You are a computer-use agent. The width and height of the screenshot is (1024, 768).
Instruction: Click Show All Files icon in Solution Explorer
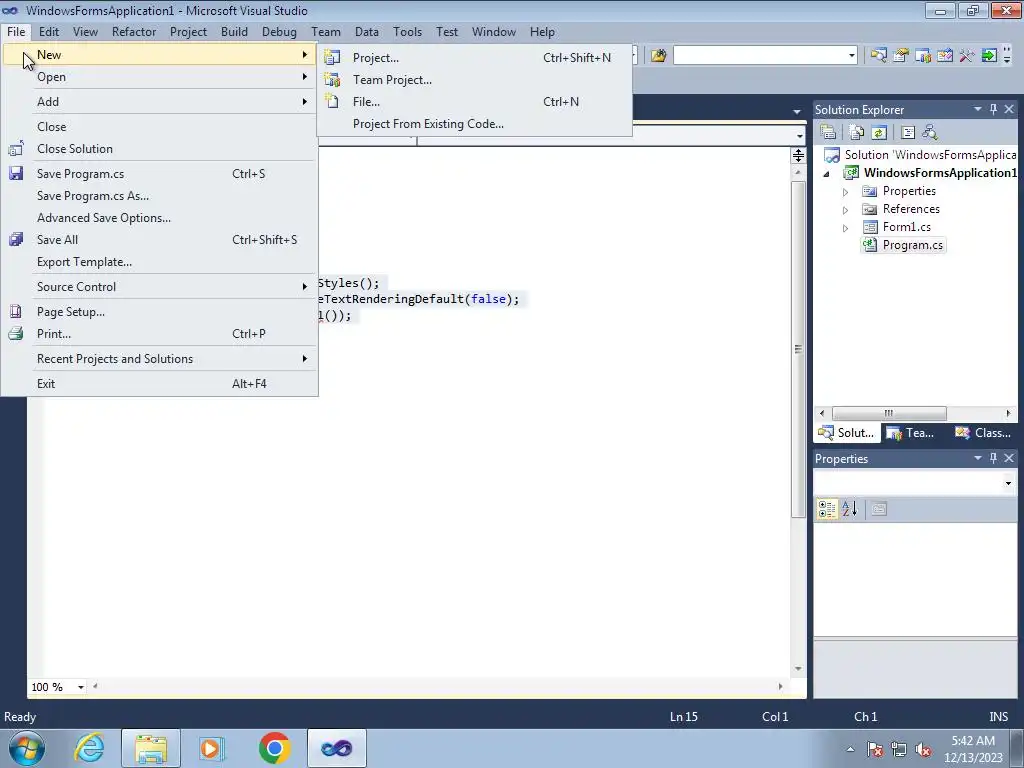(x=857, y=133)
